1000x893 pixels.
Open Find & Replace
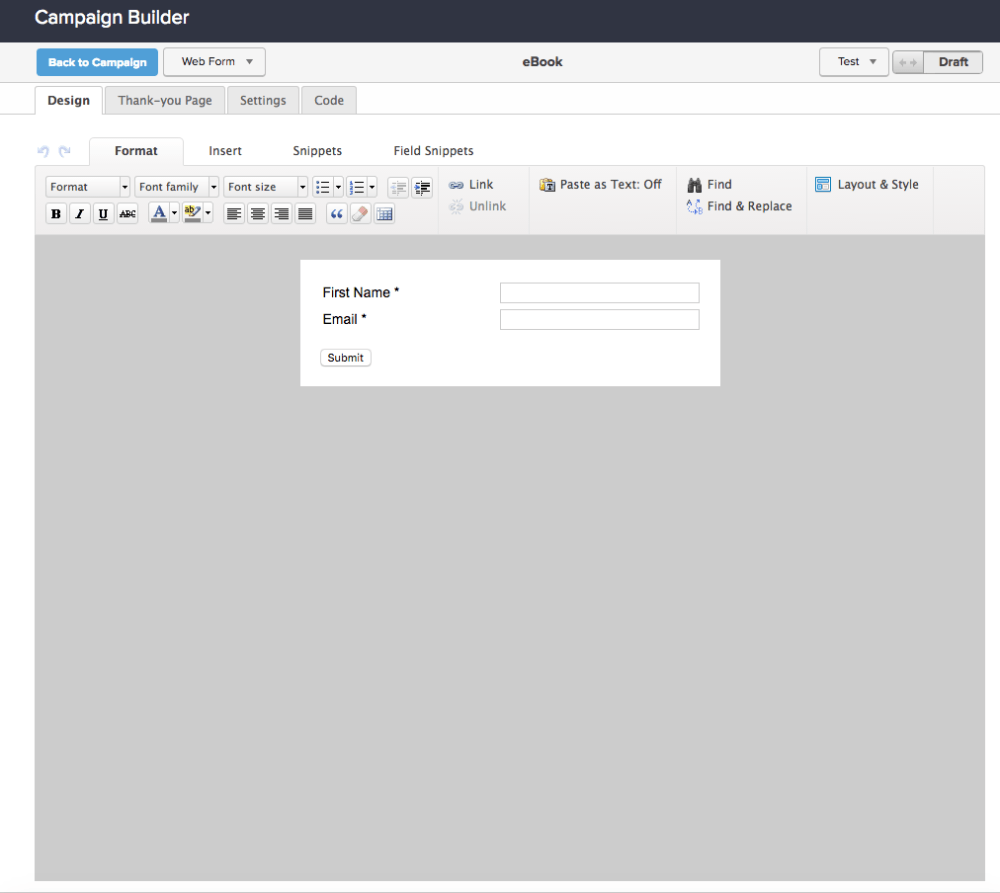[x=739, y=206]
